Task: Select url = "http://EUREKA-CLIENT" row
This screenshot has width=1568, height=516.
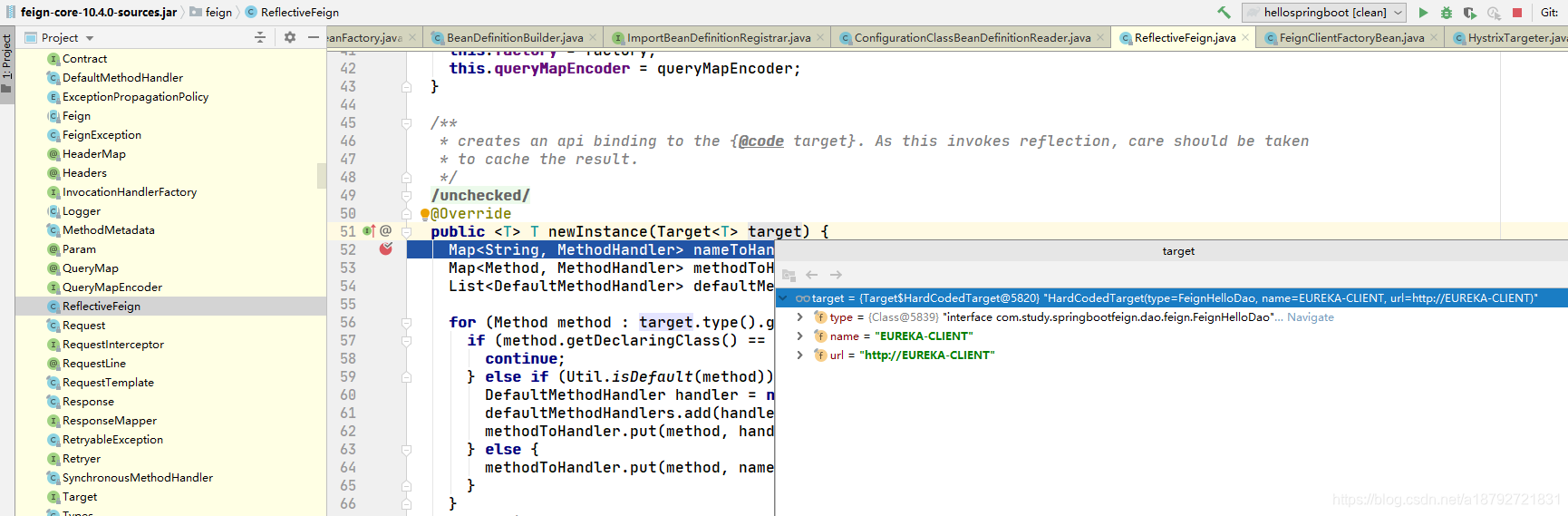Action: click(1172, 355)
